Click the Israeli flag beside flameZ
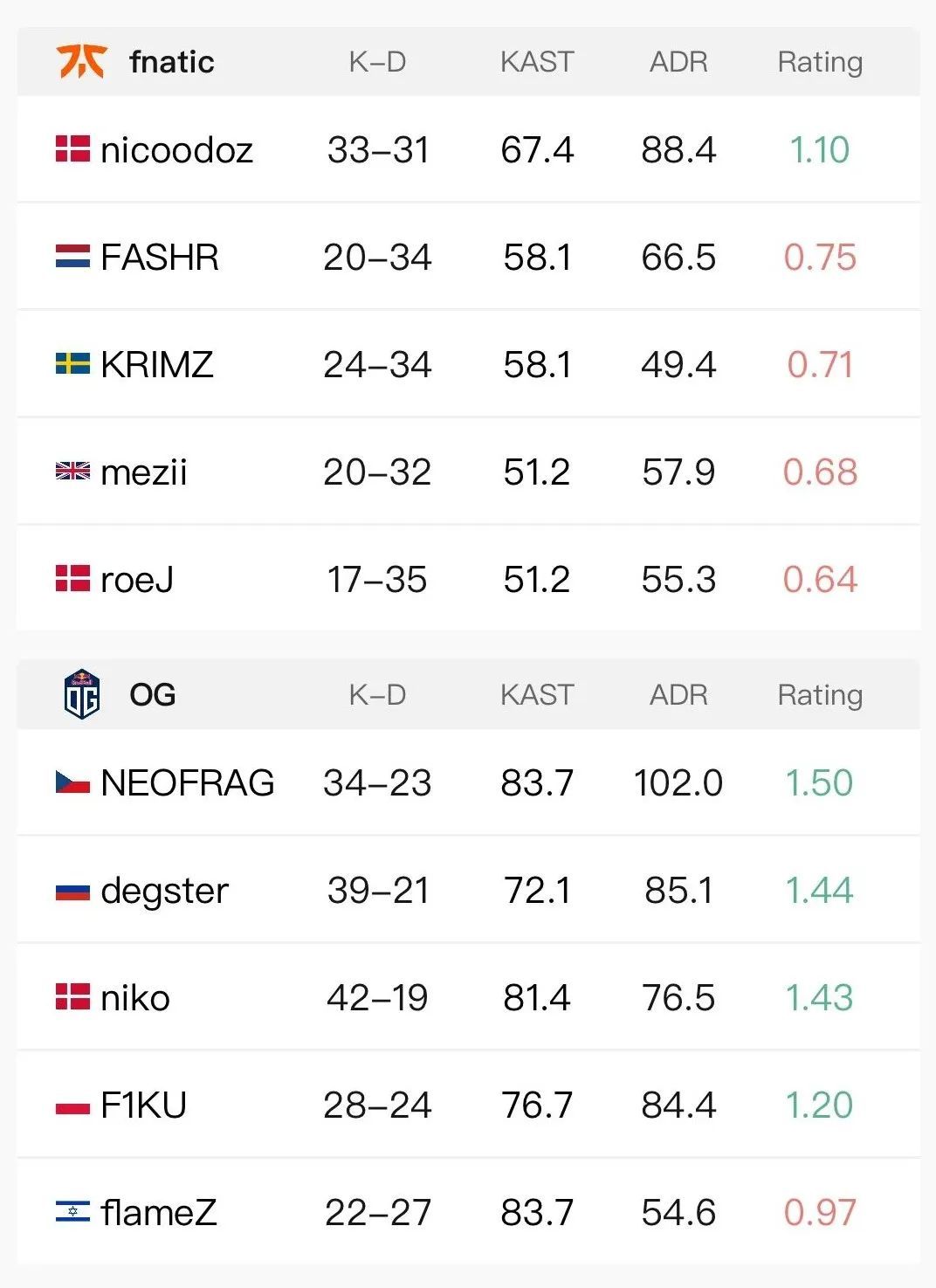This screenshot has width=936, height=1288. [72, 1212]
